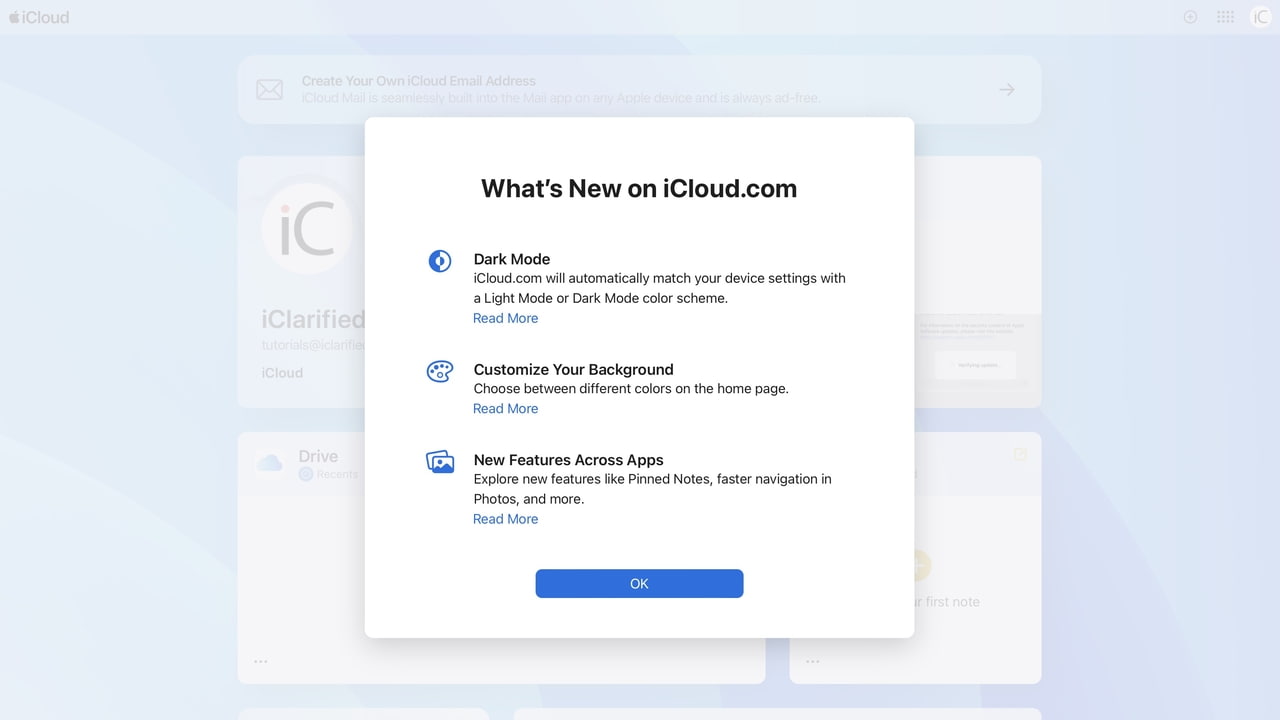Click the Photos icon beside New Features Across Apps
This screenshot has width=1280, height=720.
click(x=440, y=461)
